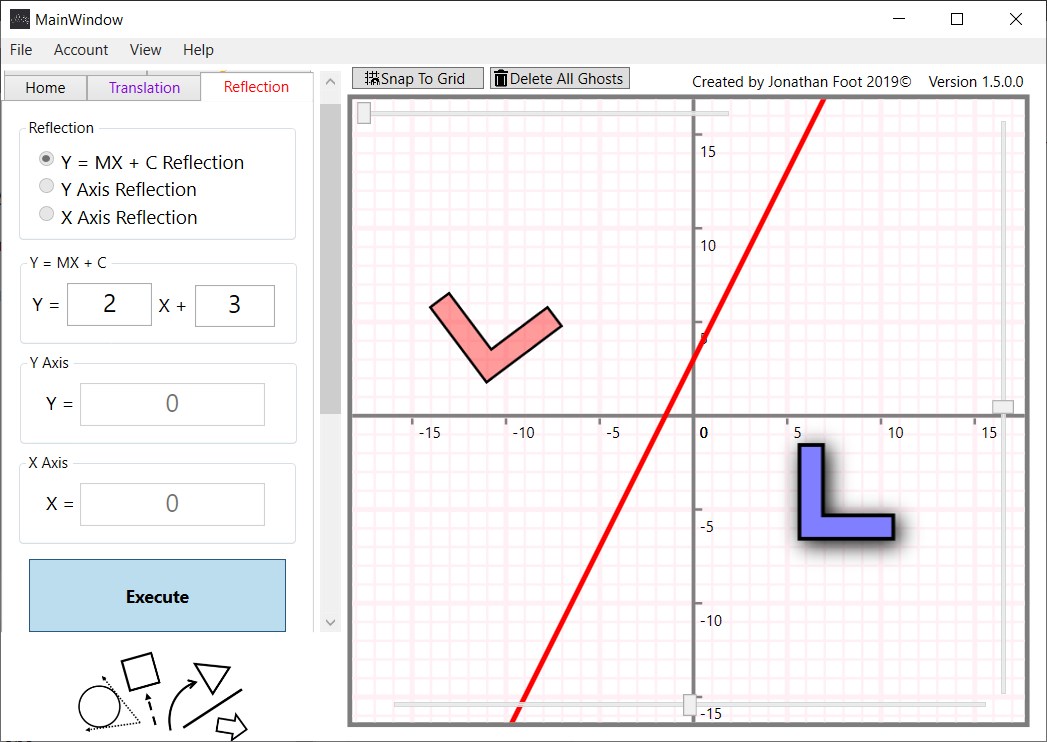Click the Version 1.5.0.0 text

tap(976, 81)
